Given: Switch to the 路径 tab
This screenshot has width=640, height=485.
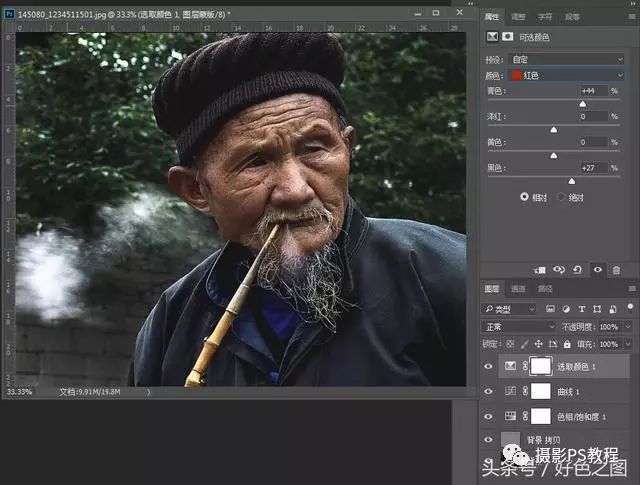Looking at the screenshot, I should click(545, 289).
